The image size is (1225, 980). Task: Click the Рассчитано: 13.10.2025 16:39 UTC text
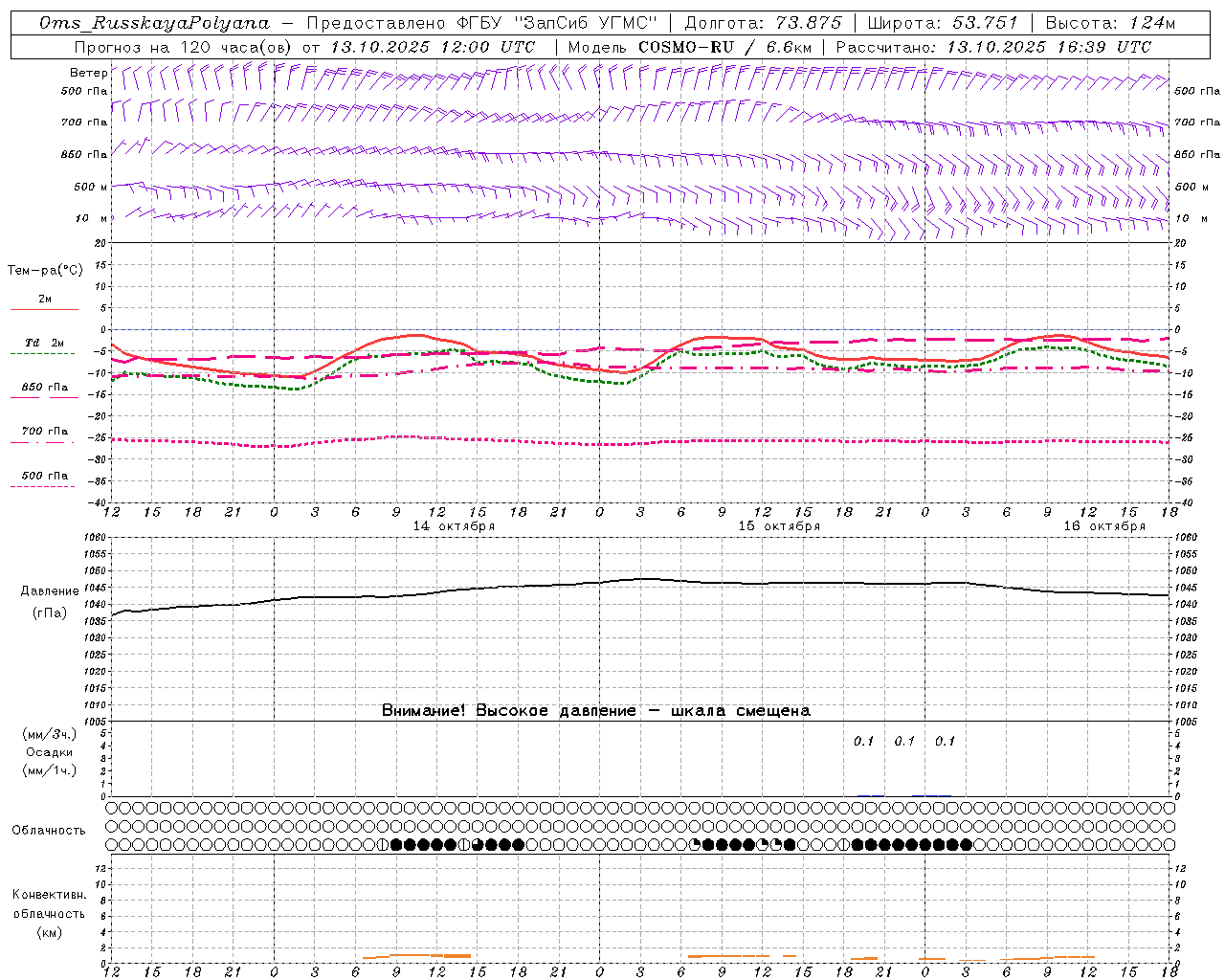[x=994, y=47]
